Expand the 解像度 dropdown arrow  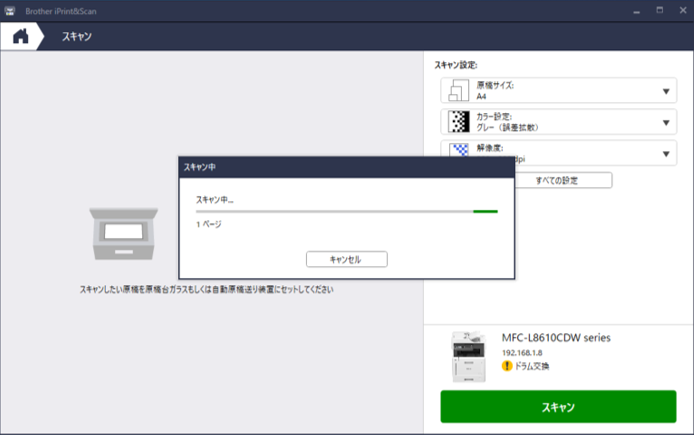pyautogui.click(x=667, y=154)
